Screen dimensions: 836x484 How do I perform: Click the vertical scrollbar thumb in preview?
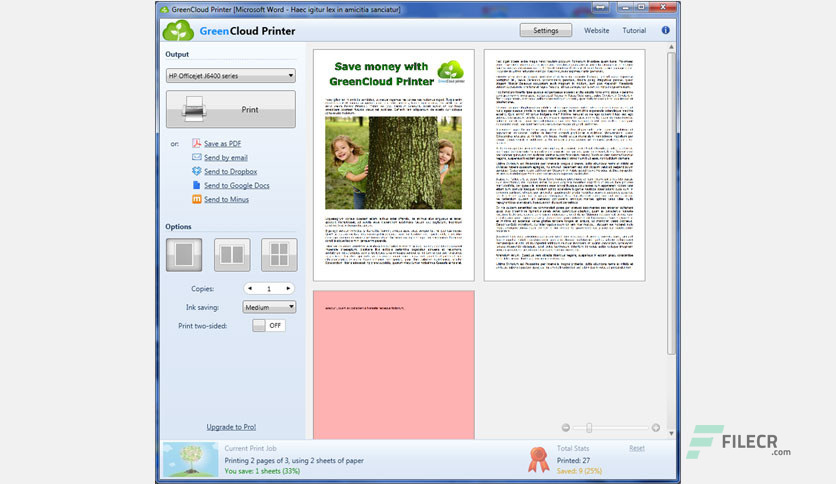671,203
